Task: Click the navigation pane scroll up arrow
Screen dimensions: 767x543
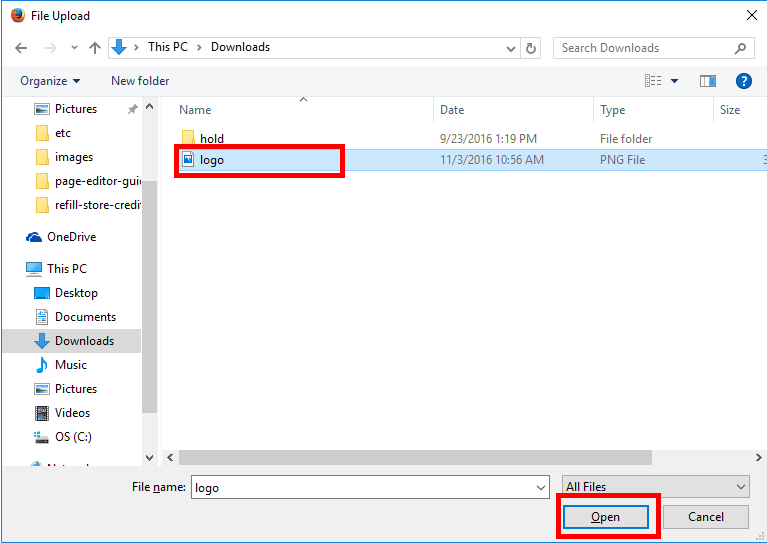Action: (x=150, y=106)
